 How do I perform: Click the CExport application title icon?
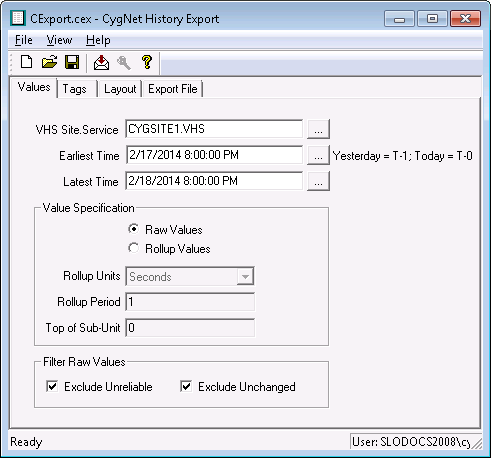18,18
